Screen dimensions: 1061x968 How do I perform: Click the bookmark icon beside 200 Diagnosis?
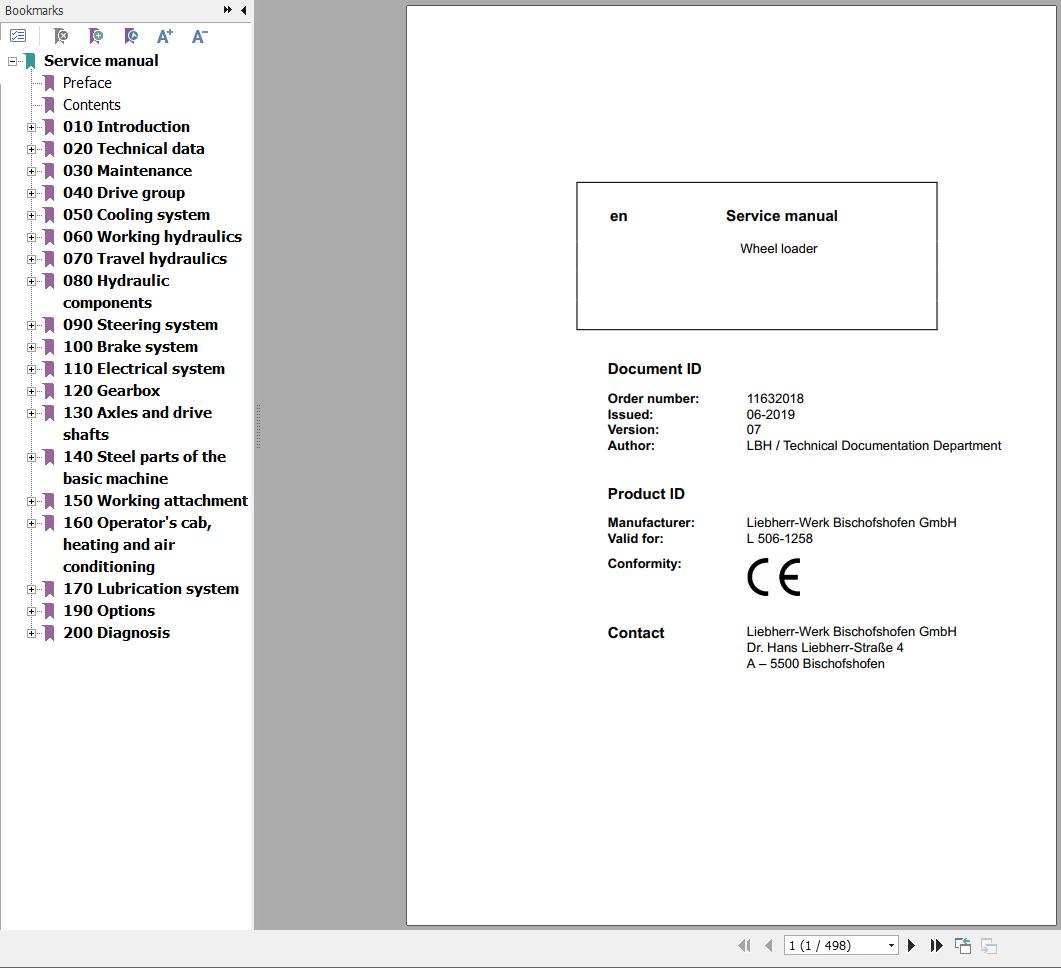(49, 632)
